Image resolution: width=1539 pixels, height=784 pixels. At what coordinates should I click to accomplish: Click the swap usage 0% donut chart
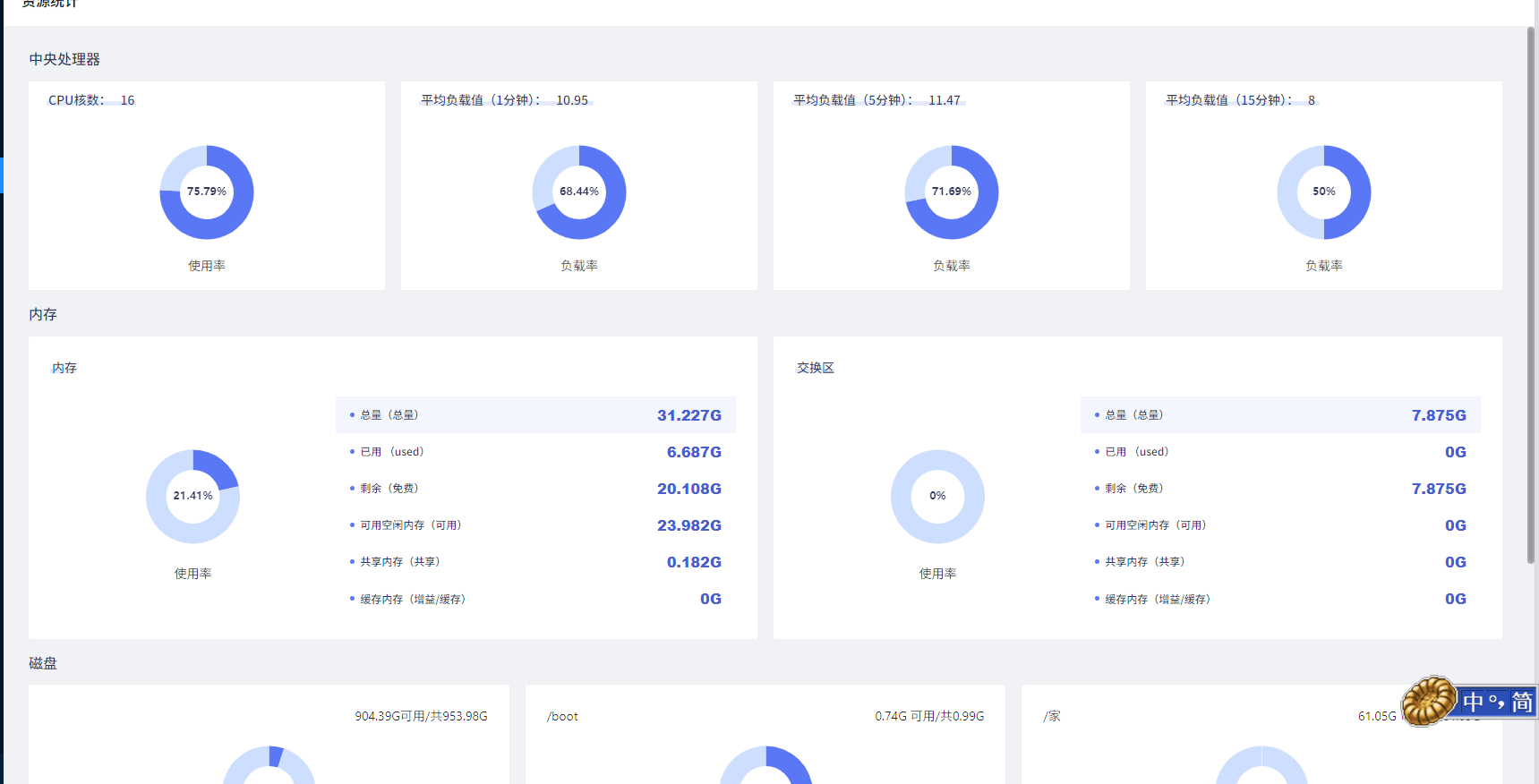[x=937, y=497]
